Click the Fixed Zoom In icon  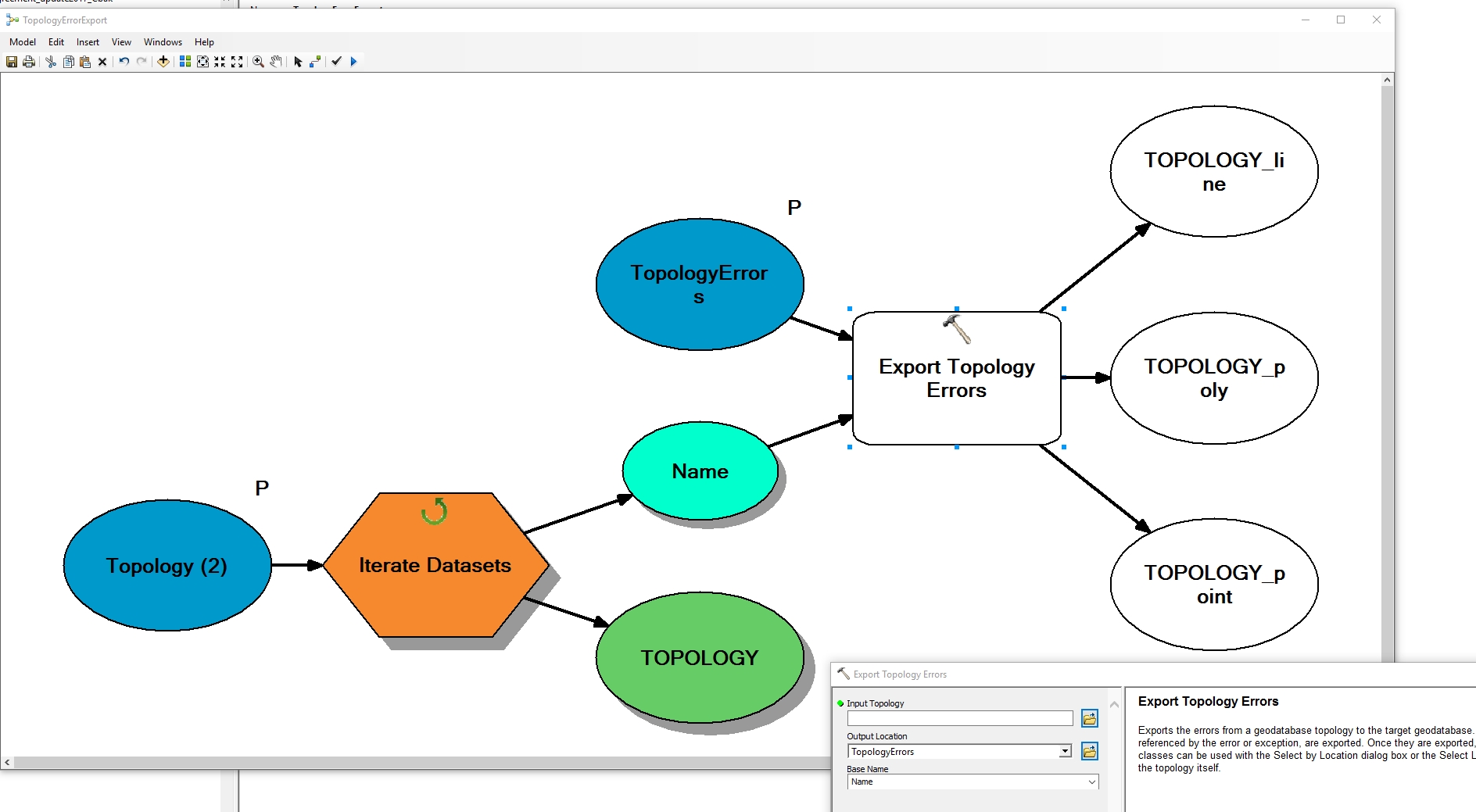(220, 62)
